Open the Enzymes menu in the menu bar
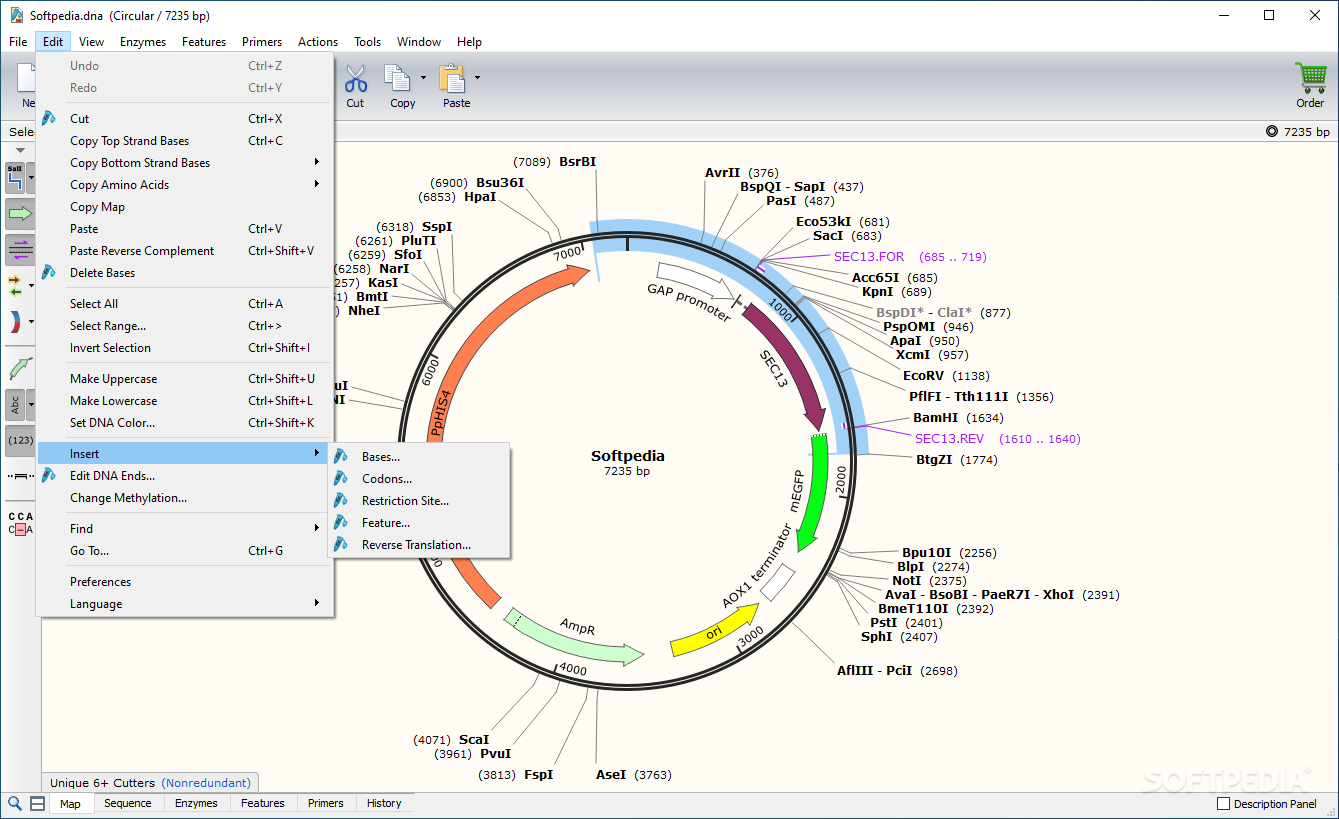This screenshot has height=819, width=1339. [143, 42]
